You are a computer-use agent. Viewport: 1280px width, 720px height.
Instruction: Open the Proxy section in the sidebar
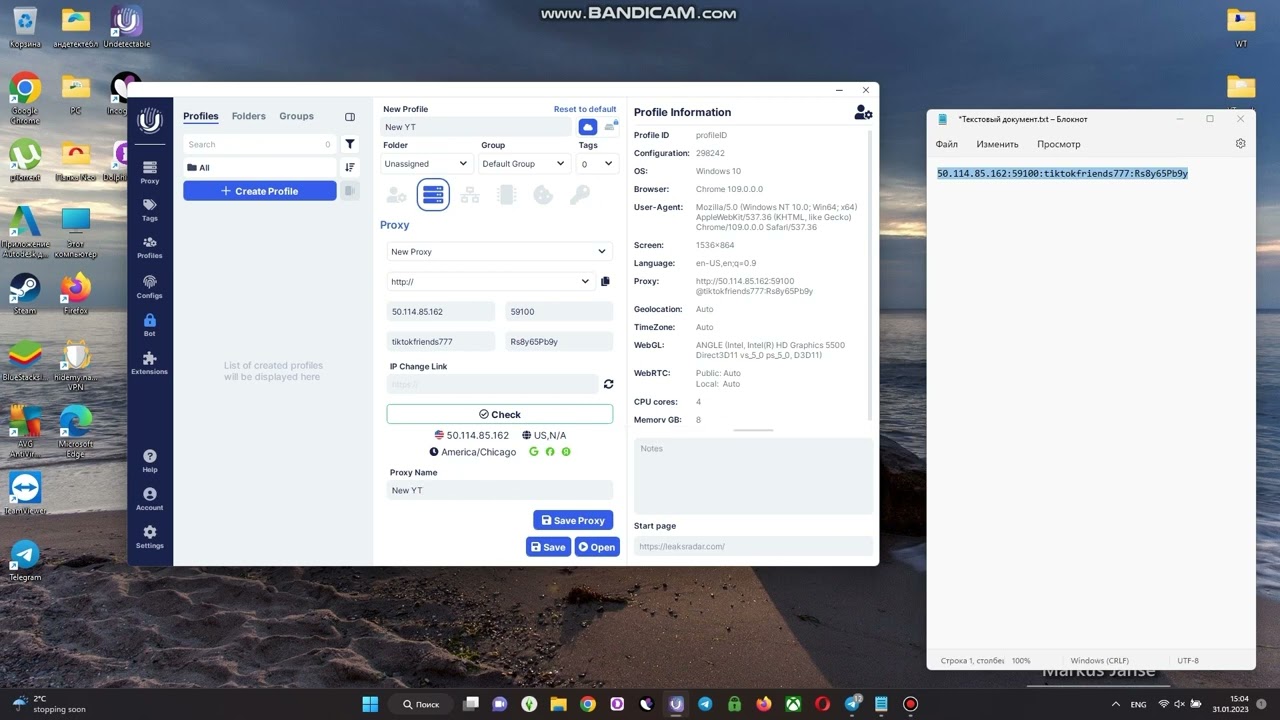tap(150, 172)
